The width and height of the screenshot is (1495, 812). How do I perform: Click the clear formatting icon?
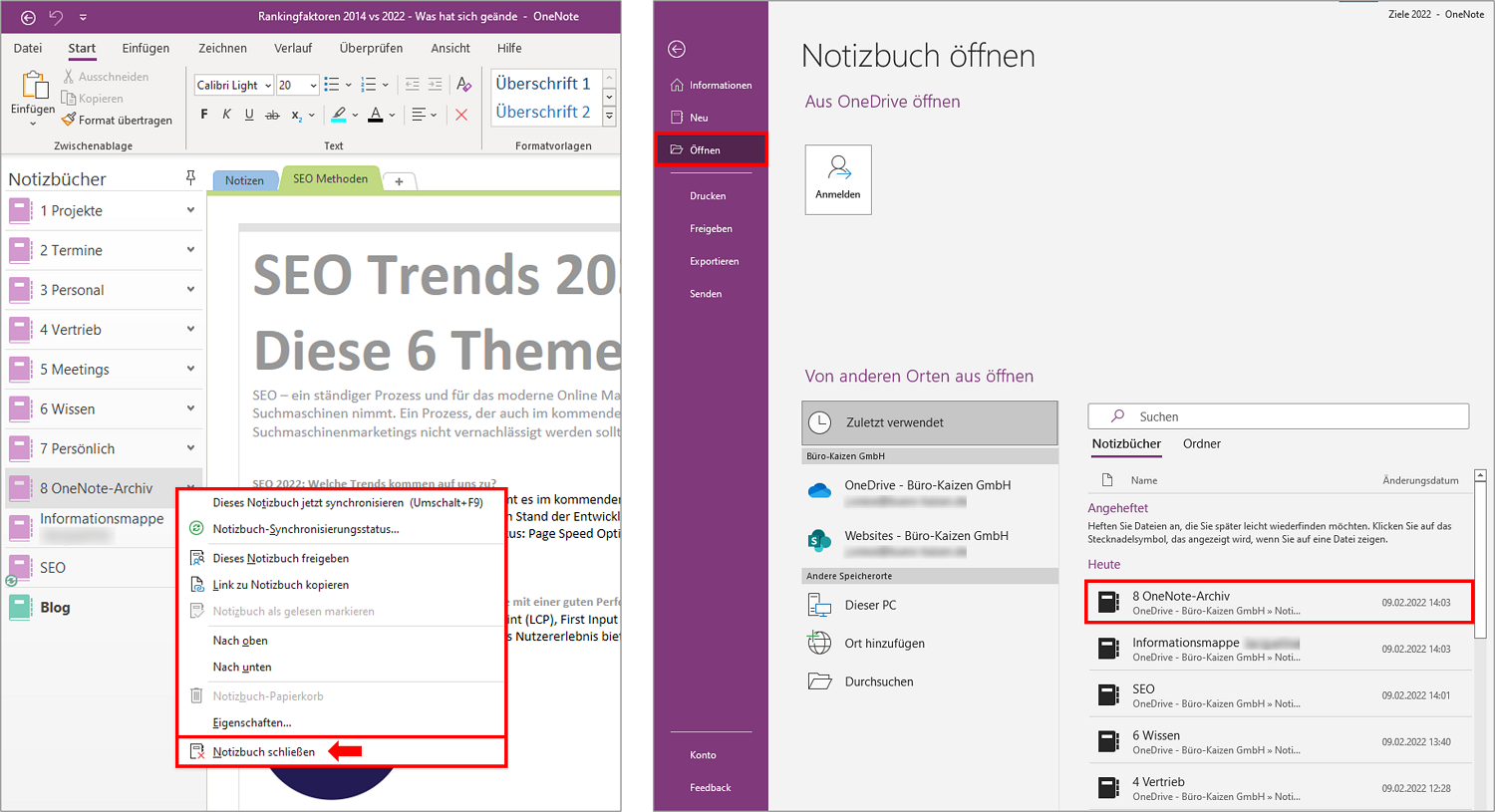click(x=463, y=85)
